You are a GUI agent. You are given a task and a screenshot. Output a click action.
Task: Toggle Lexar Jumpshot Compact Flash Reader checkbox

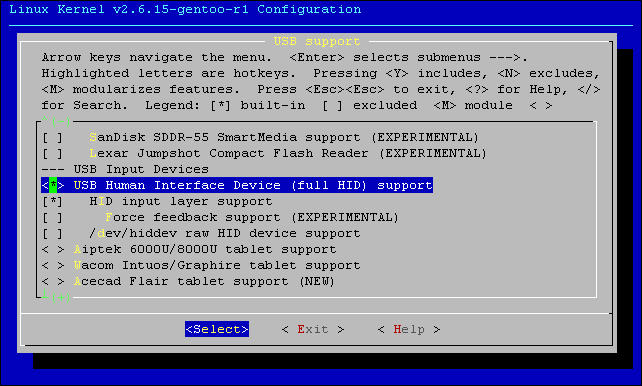pos(53,153)
